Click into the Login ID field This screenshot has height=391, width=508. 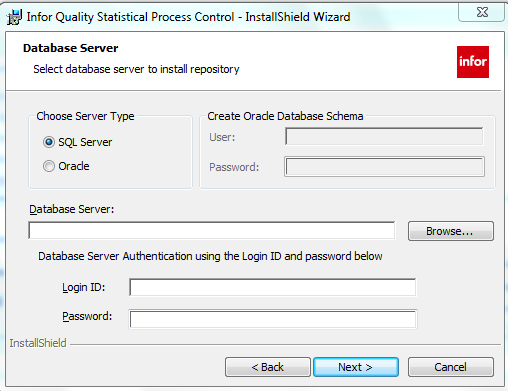(273, 287)
